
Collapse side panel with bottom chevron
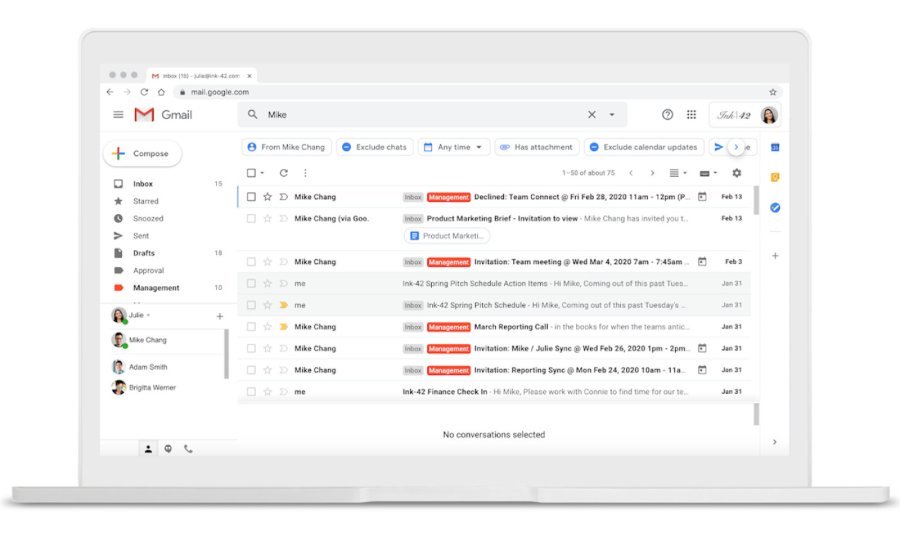(x=775, y=442)
